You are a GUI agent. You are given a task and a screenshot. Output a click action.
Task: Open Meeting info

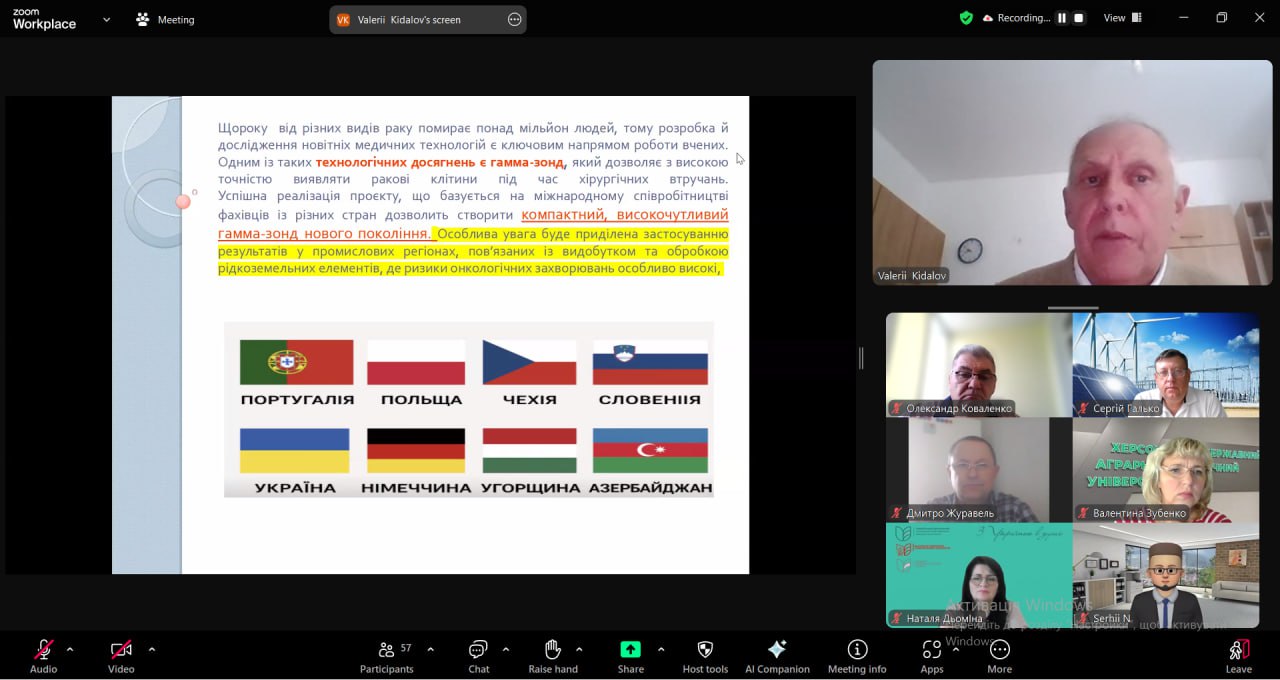pyautogui.click(x=857, y=656)
